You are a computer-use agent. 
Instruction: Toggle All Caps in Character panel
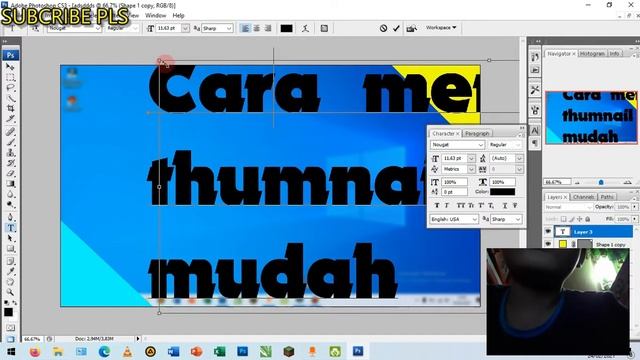(x=461, y=205)
